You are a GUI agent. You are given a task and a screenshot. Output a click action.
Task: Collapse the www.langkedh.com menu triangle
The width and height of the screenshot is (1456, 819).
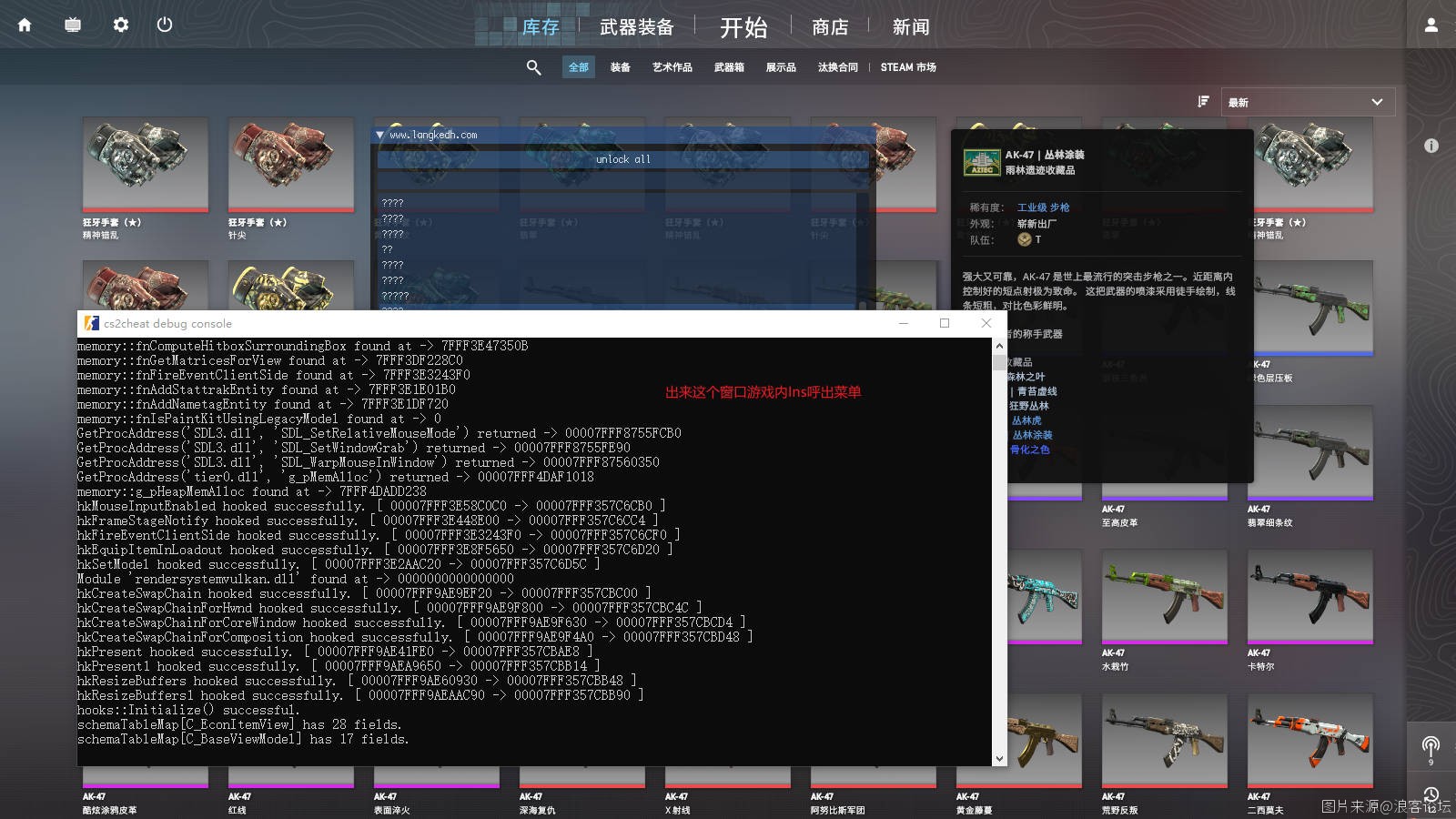380,135
